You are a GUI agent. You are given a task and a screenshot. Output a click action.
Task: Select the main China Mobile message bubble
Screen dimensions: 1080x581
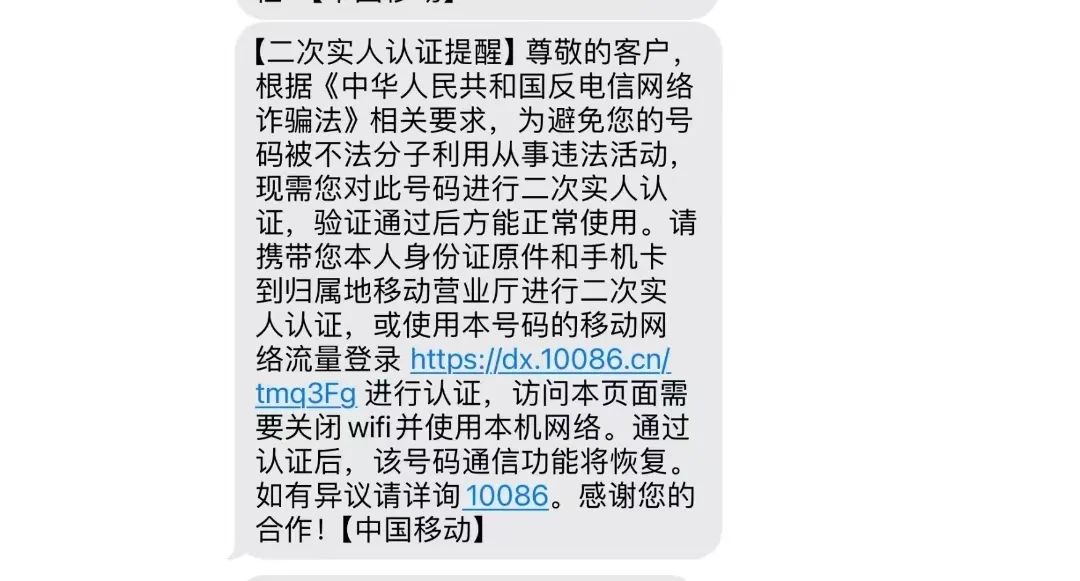point(477,290)
